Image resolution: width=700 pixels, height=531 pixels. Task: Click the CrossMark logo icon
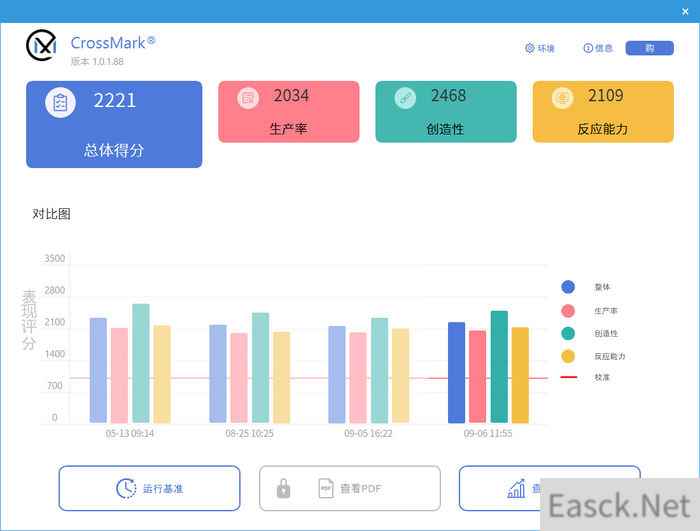pyautogui.click(x=41, y=45)
